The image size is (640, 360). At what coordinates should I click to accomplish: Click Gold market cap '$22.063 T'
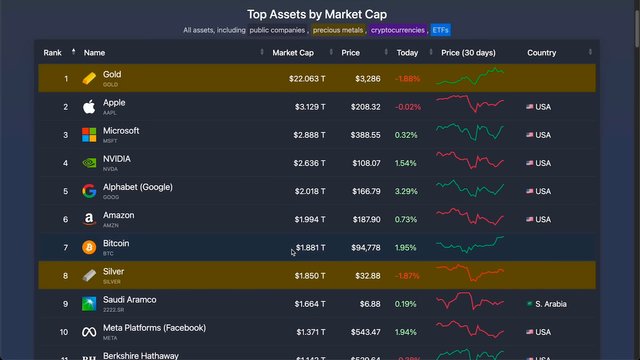click(x=307, y=78)
